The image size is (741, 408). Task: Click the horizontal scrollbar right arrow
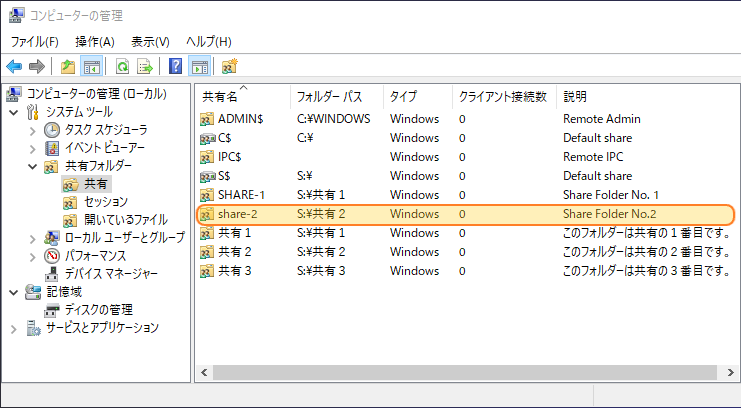[730, 373]
